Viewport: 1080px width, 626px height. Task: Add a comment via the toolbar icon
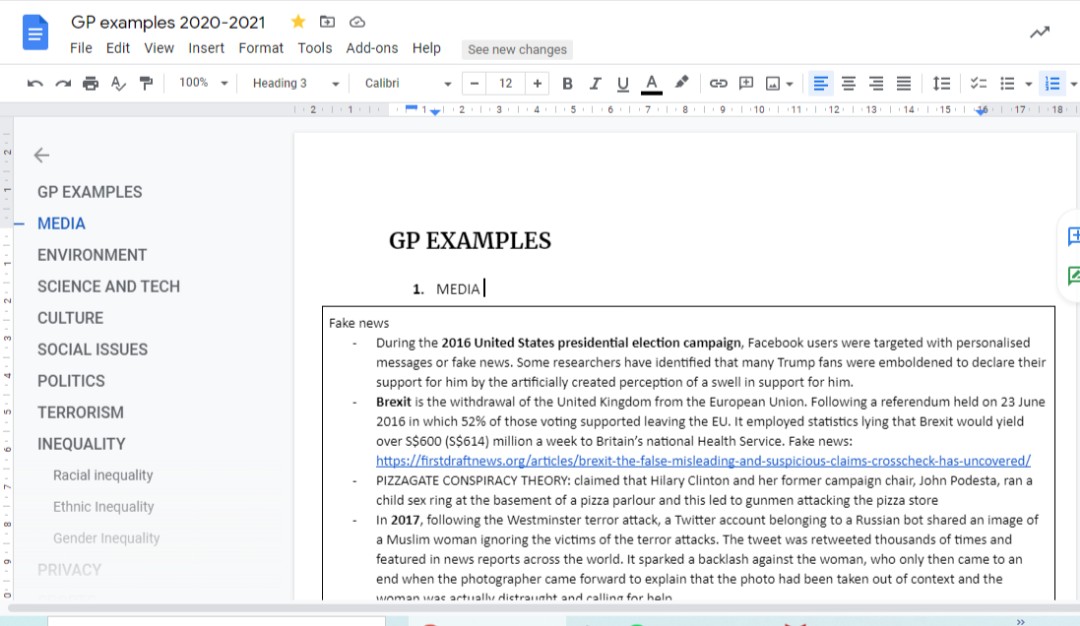[746, 83]
